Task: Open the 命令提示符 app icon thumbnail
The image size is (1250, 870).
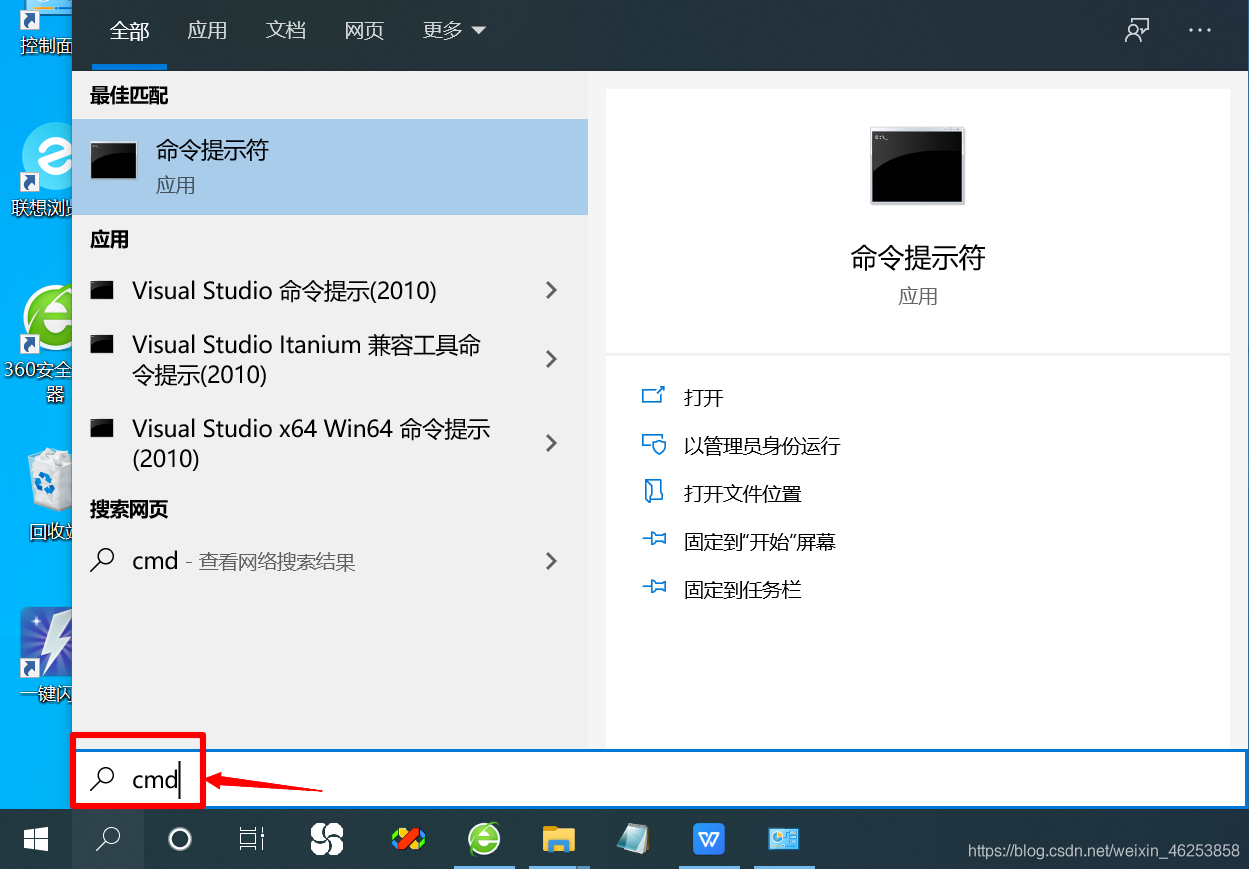Action: (113, 160)
